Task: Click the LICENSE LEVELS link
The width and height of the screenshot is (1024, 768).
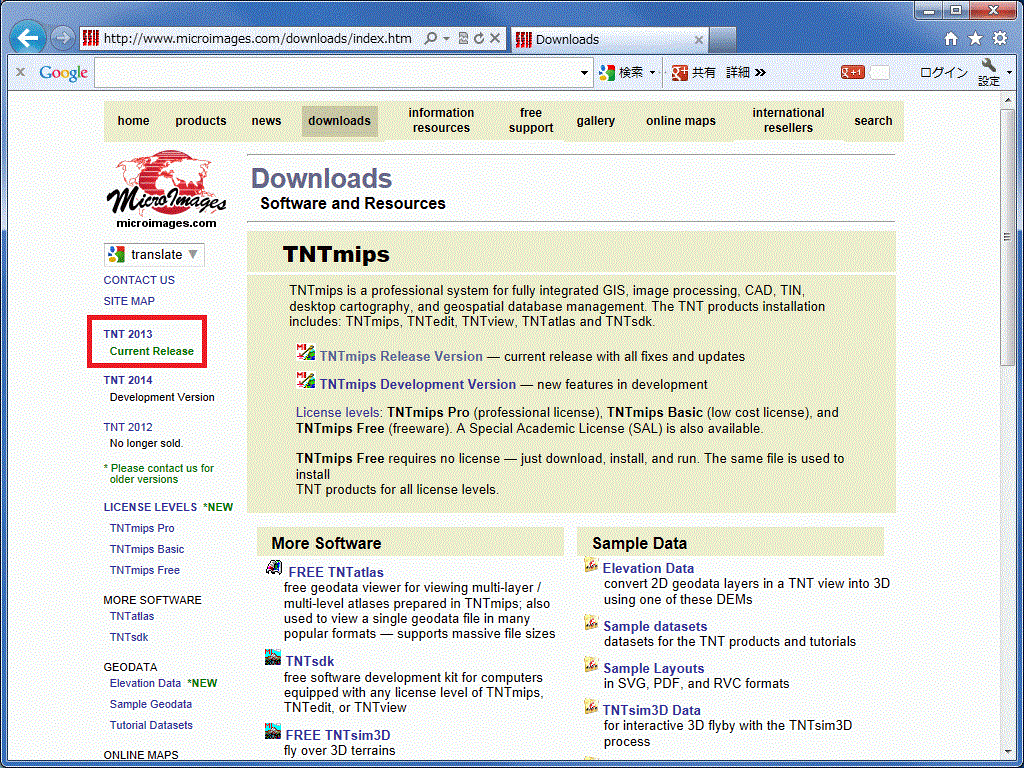Action: [150, 507]
